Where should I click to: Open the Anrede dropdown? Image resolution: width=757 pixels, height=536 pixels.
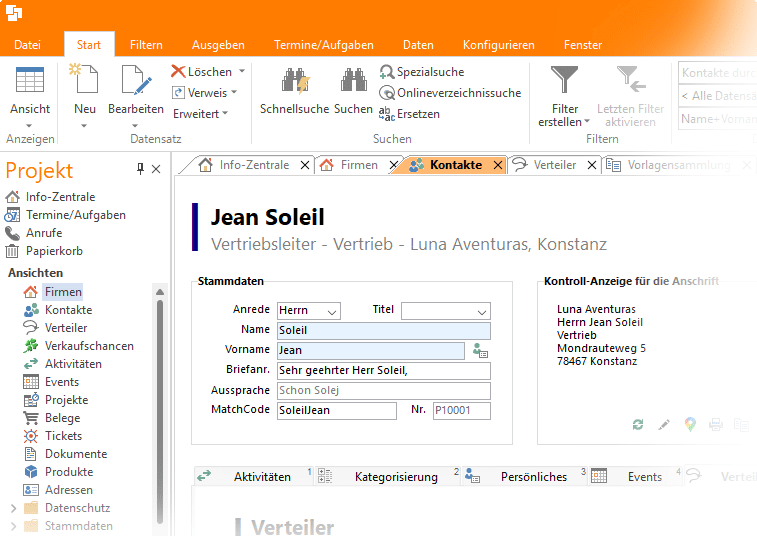(x=332, y=312)
